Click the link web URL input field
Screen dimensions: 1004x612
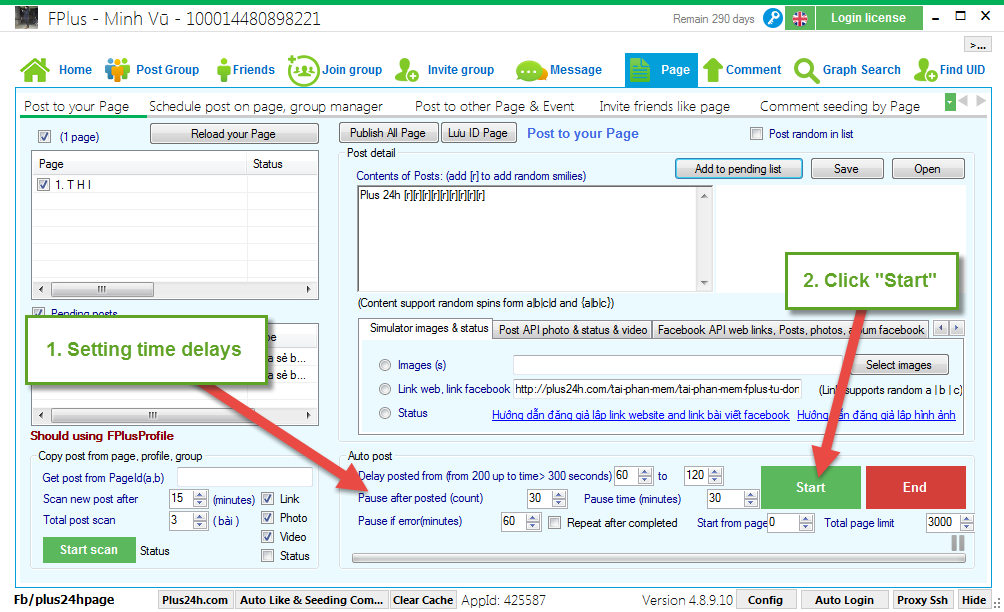(657, 389)
